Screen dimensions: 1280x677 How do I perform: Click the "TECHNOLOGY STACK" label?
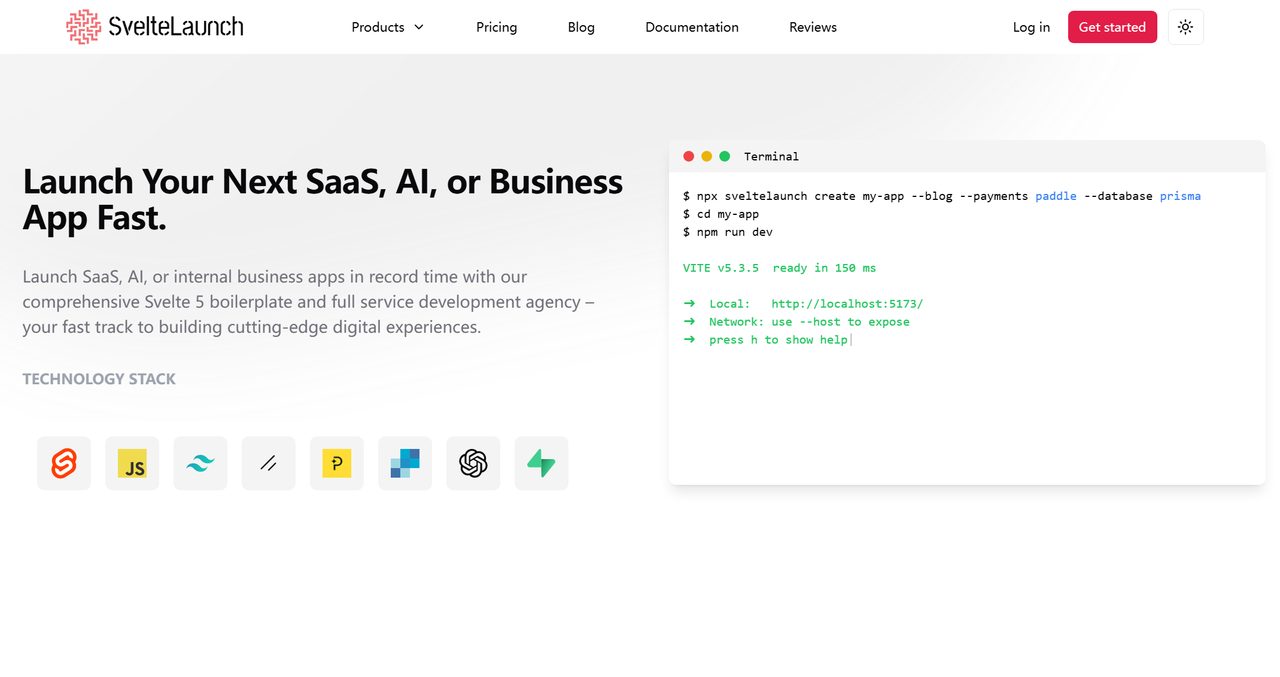pos(99,379)
